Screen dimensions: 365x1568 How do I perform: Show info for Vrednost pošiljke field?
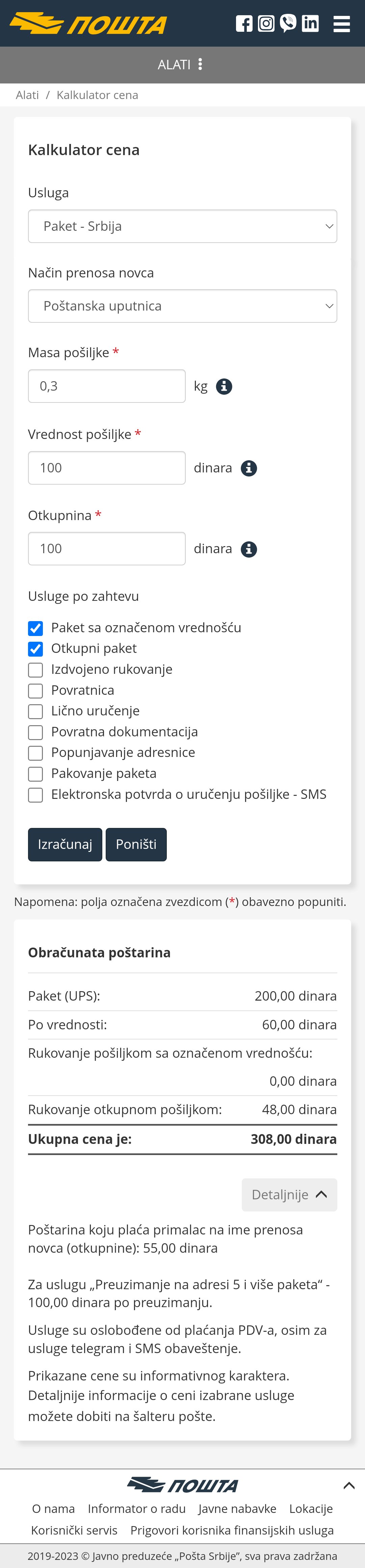point(249,468)
